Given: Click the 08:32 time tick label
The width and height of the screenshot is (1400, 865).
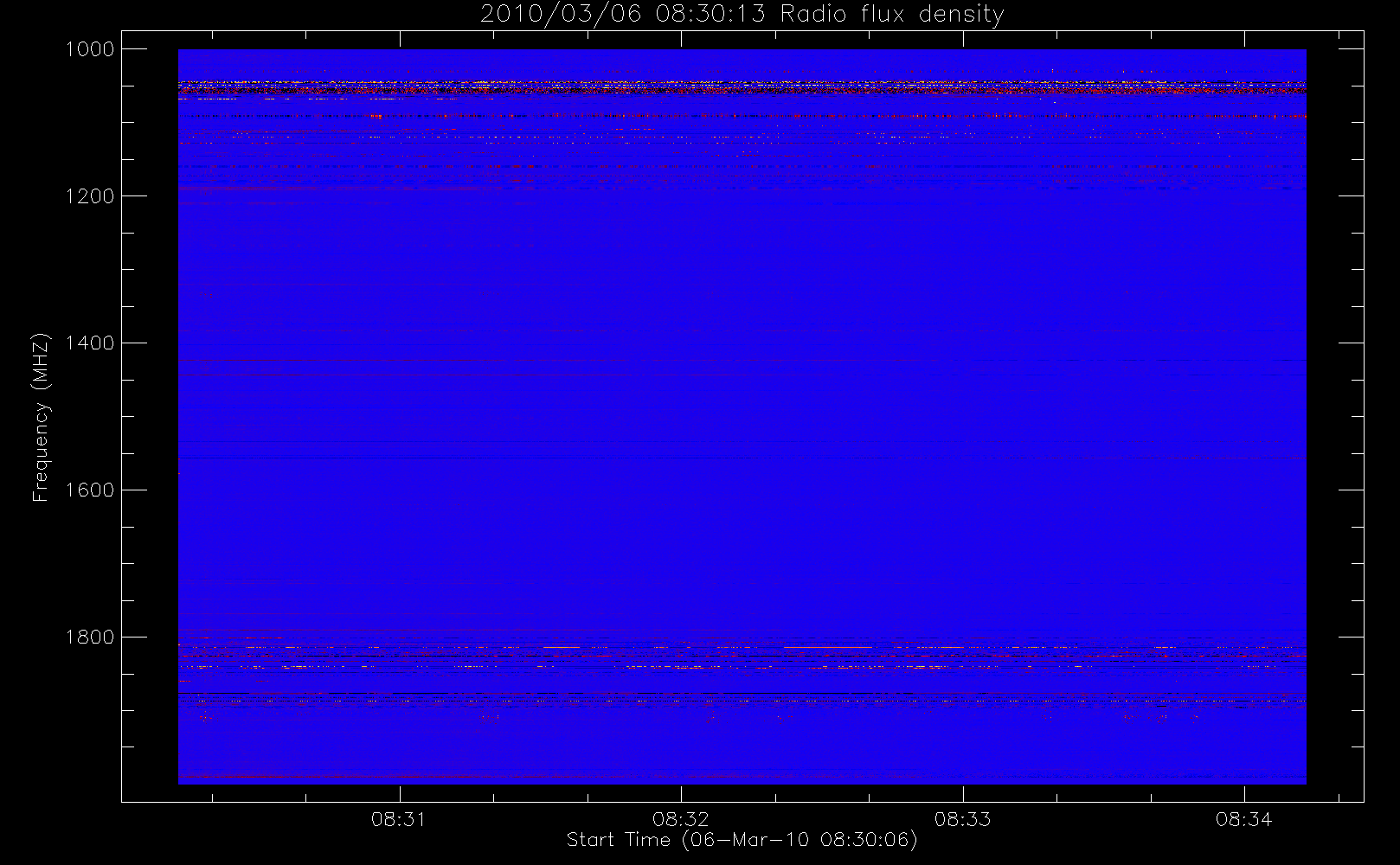Looking at the screenshot, I should pyautogui.click(x=681, y=819).
